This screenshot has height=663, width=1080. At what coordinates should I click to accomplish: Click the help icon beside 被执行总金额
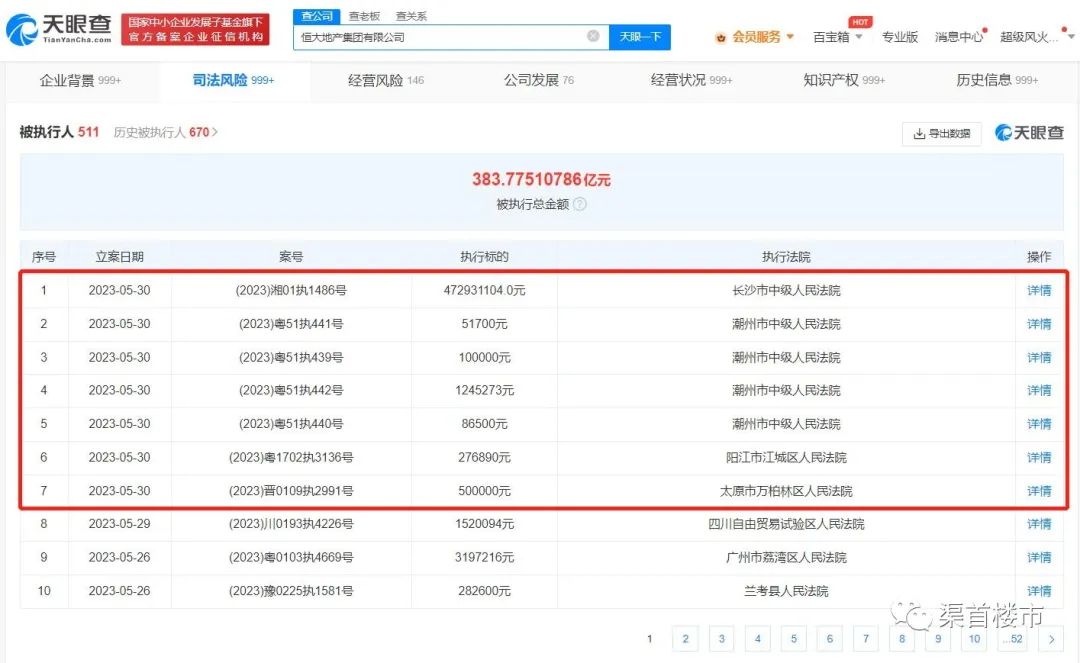[580, 204]
